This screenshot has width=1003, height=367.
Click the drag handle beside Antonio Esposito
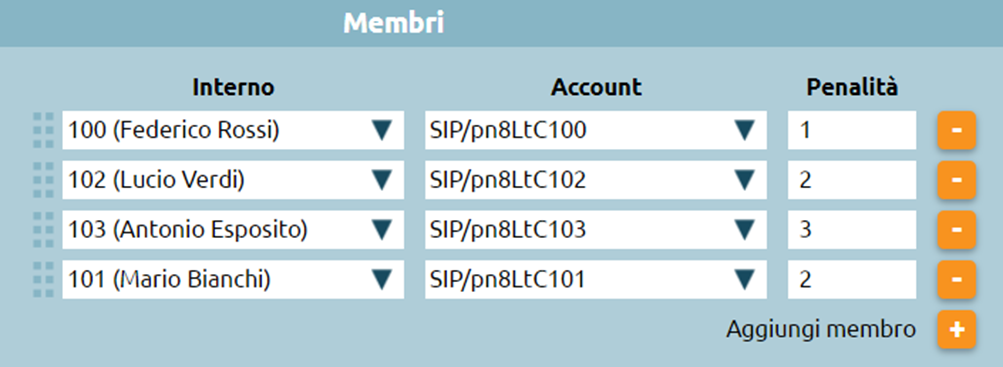[43, 230]
